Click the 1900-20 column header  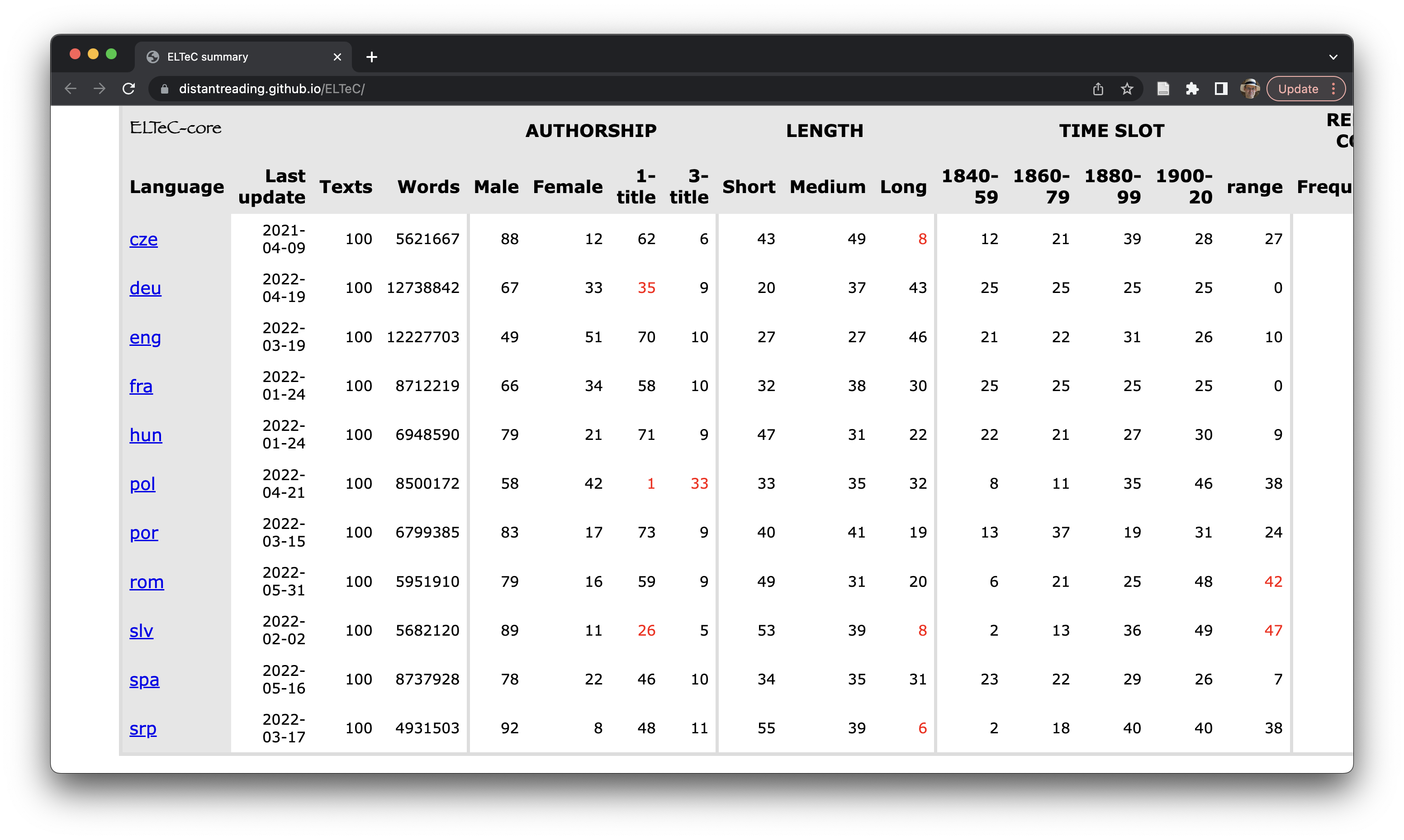tap(1184, 186)
